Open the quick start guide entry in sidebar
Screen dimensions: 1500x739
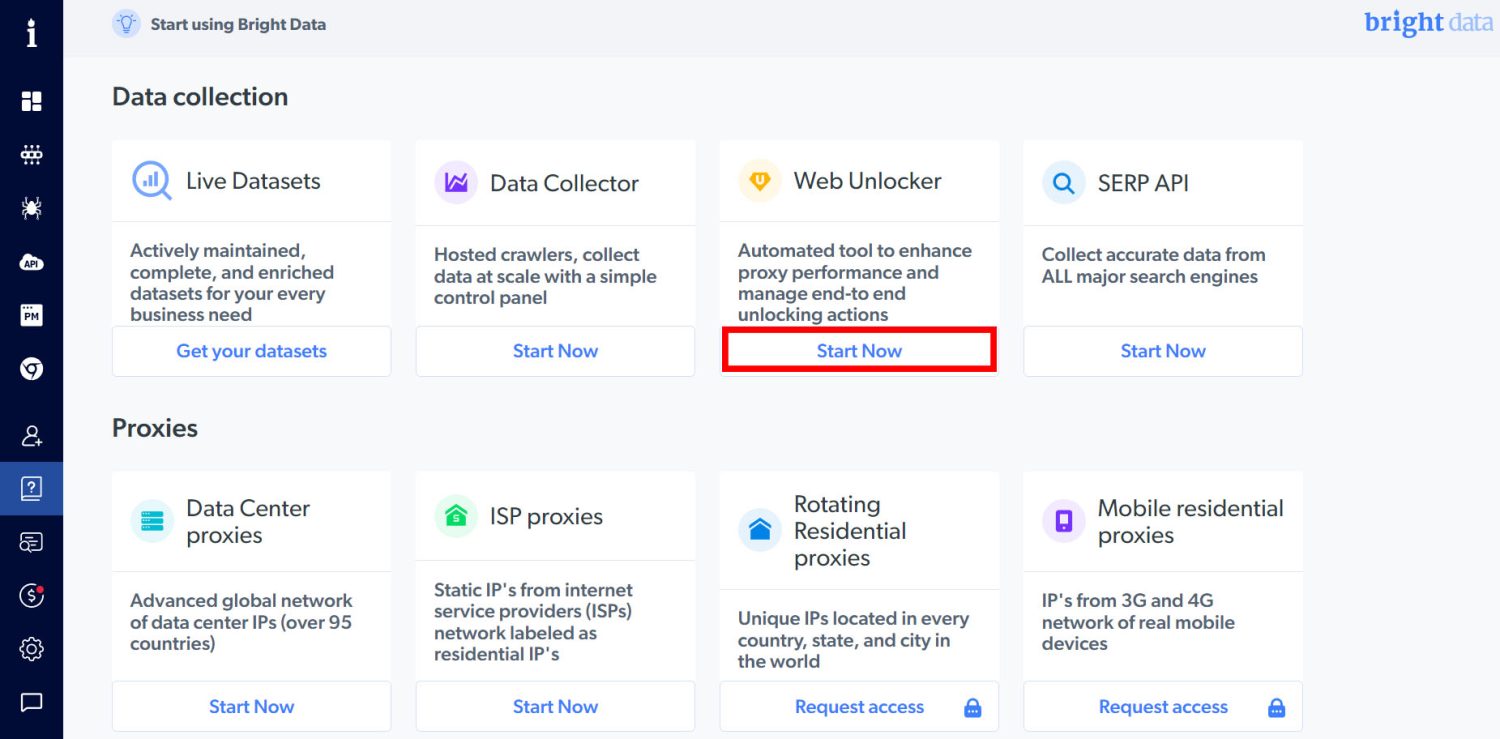click(31, 489)
